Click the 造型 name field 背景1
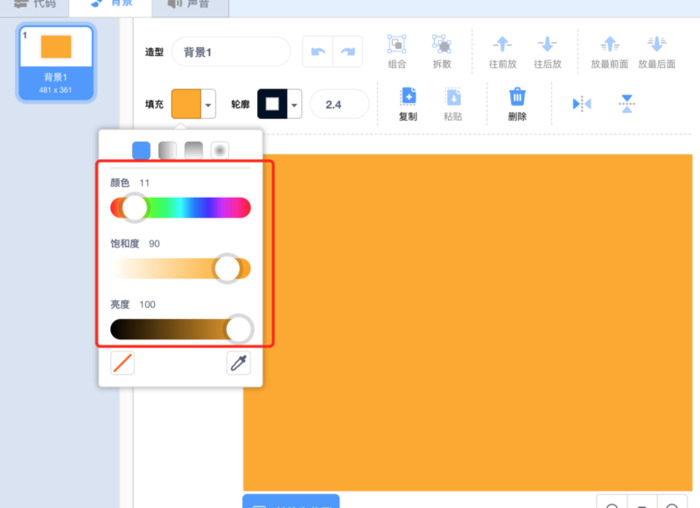This screenshot has height=508, width=700. pyautogui.click(x=230, y=51)
